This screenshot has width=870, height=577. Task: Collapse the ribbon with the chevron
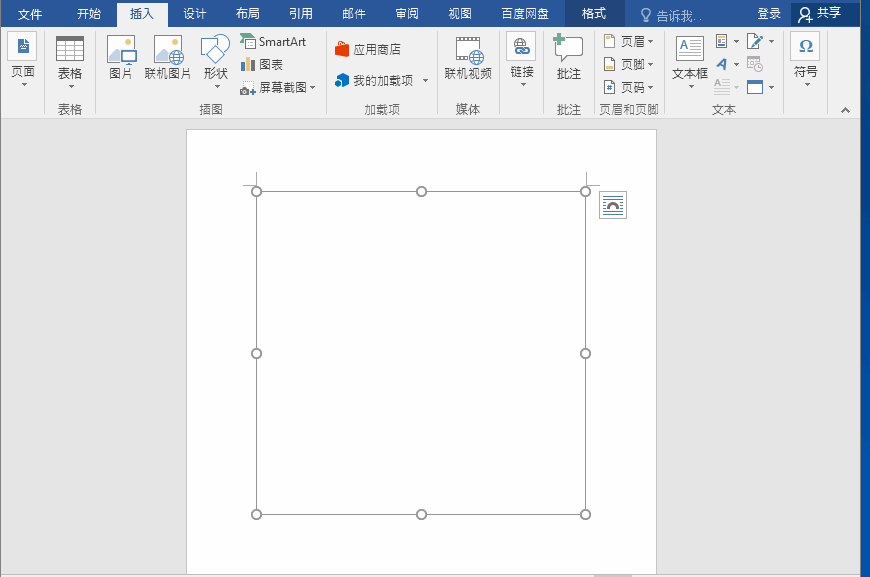pos(845,110)
